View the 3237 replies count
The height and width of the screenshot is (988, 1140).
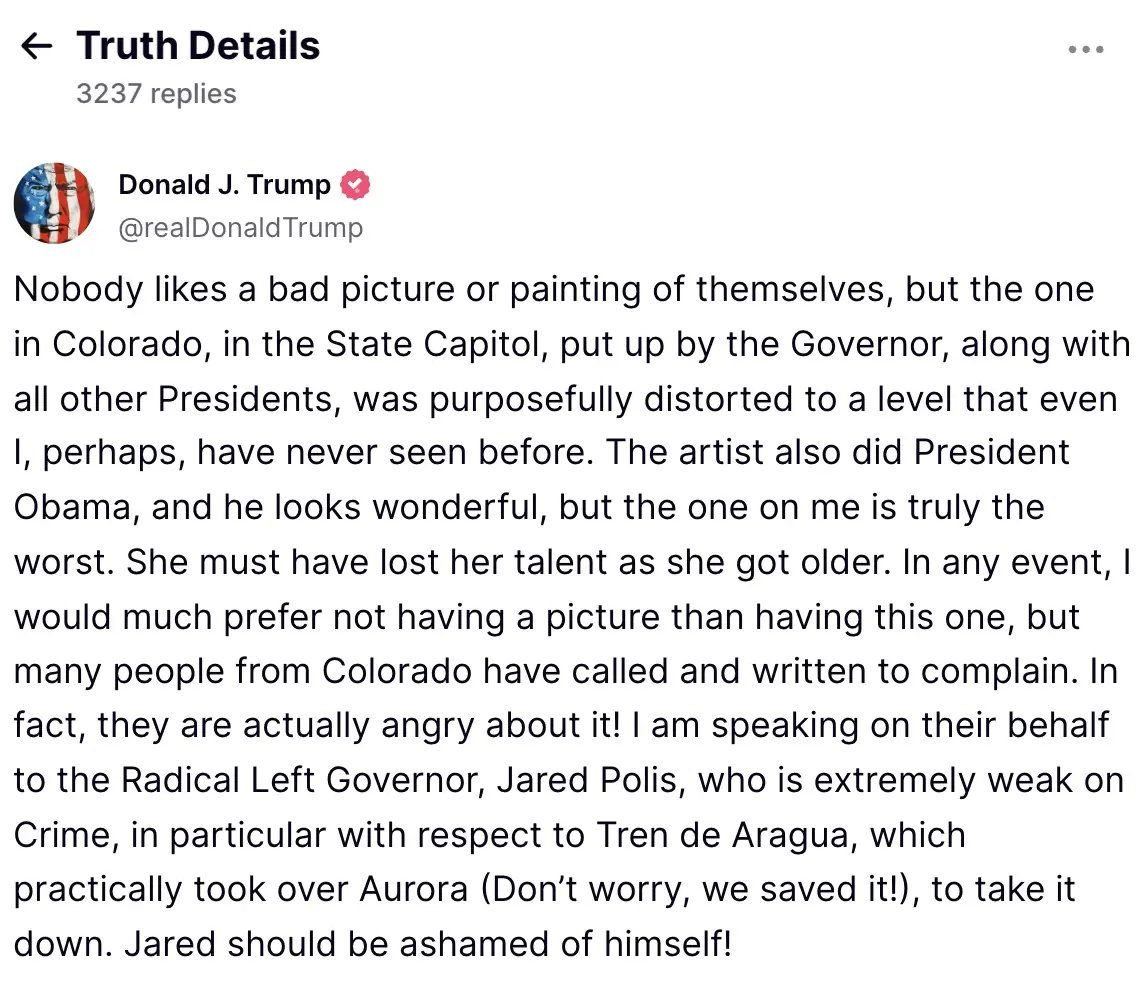pos(156,94)
